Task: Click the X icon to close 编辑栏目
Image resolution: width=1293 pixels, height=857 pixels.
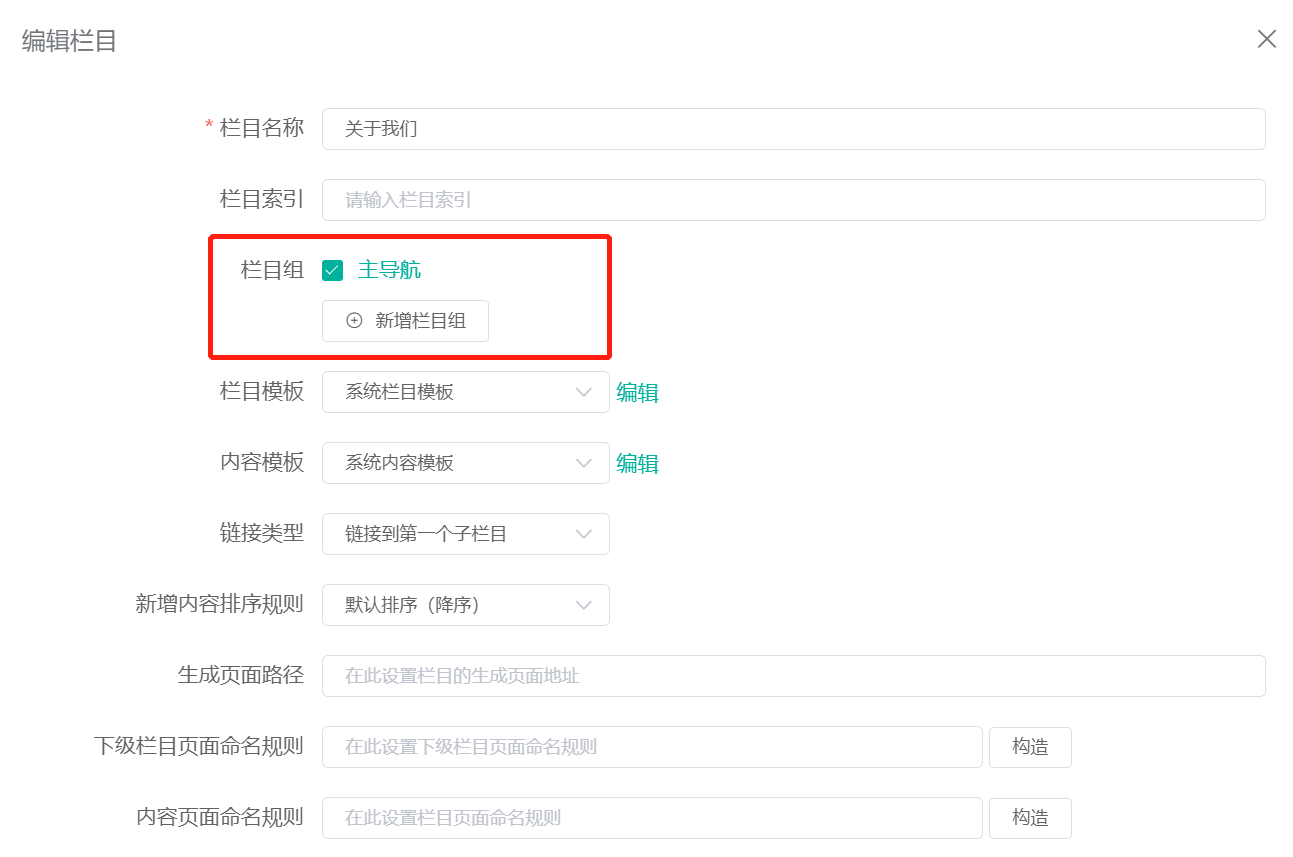Action: coord(1266,39)
